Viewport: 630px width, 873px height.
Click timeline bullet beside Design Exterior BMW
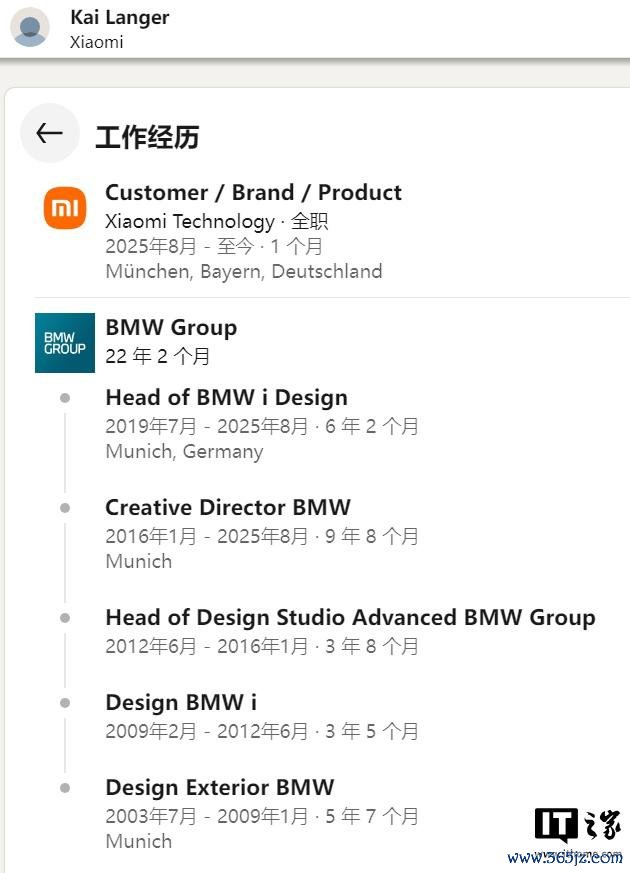[x=65, y=788]
